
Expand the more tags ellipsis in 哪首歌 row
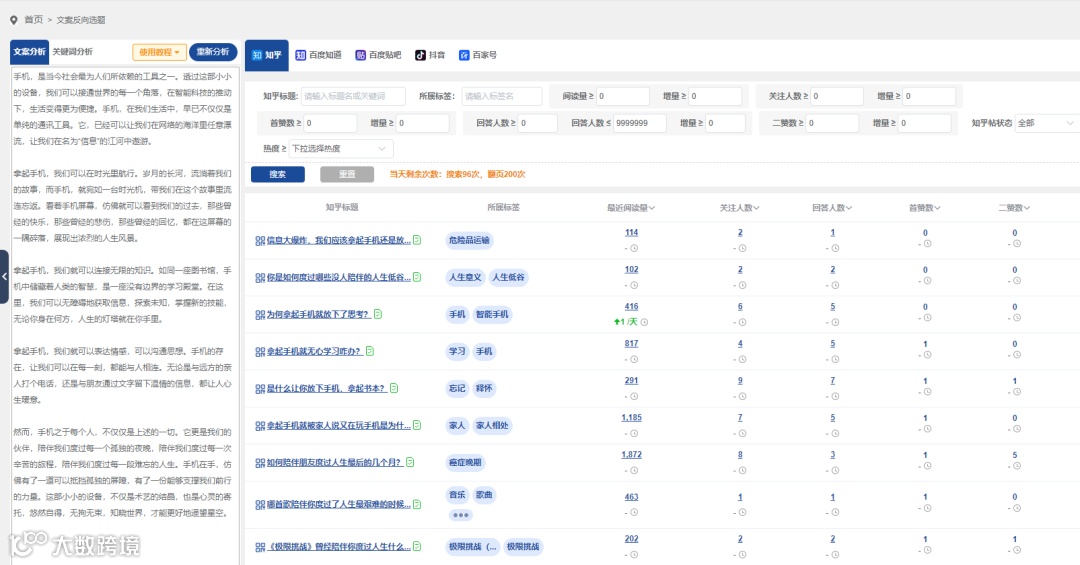tap(461, 515)
